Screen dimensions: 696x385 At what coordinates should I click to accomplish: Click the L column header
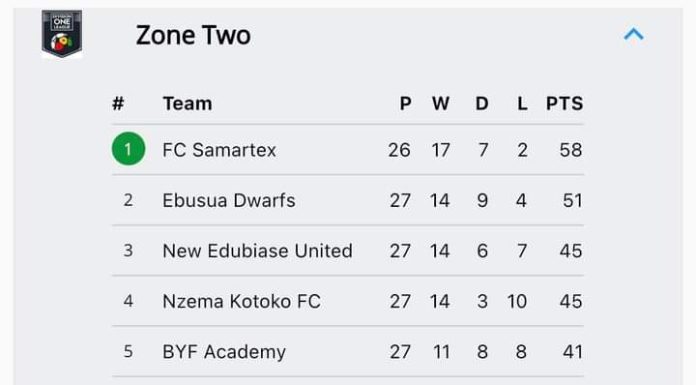(x=522, y=103)
